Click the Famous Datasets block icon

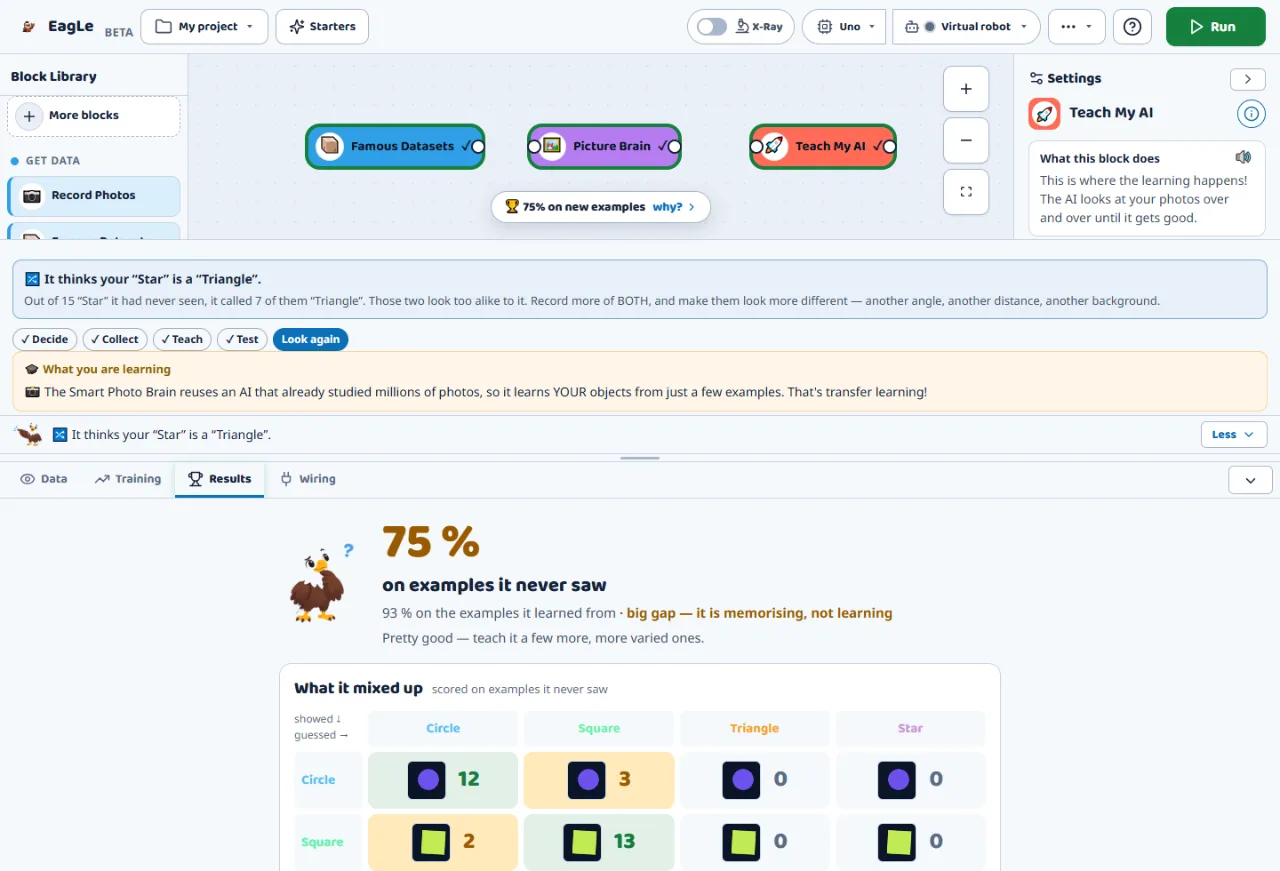click(330, 146)
